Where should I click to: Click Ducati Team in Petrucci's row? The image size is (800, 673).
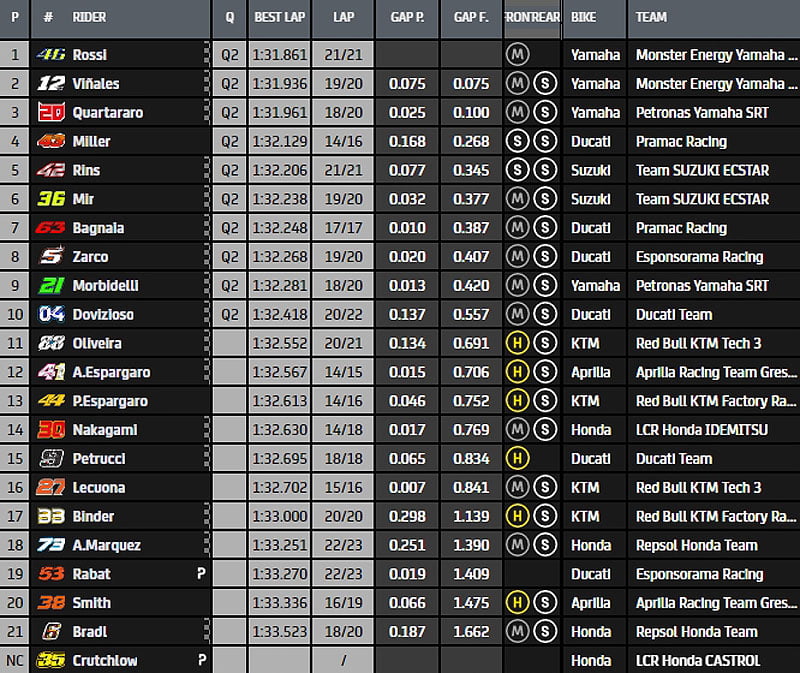[674, 459]
